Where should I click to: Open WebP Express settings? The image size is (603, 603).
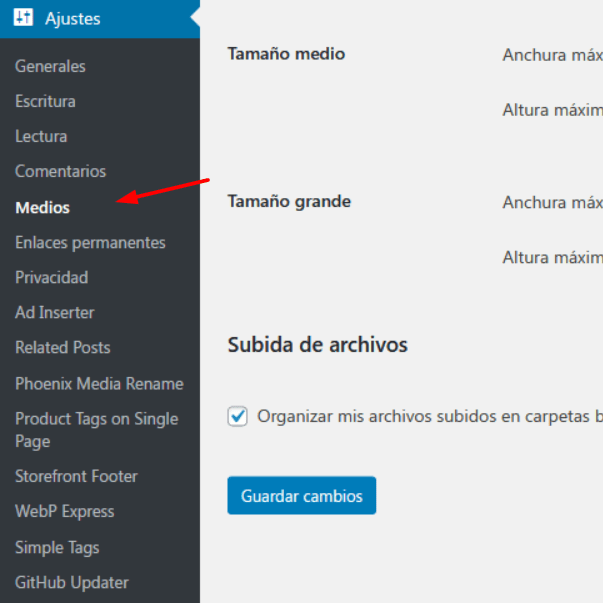pos(65,511)
